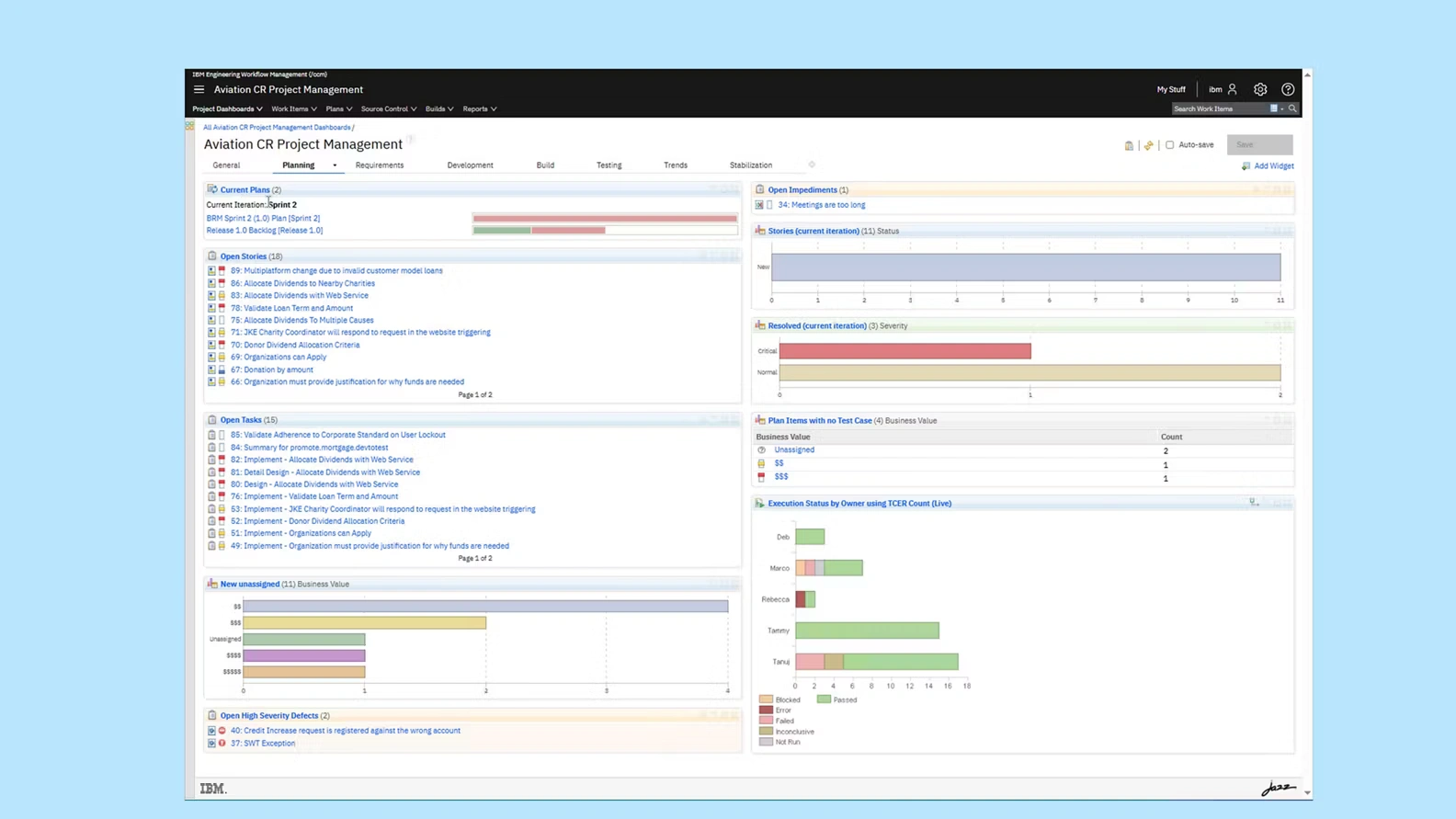Image resolution: width=1456 pixels, height=819 pixels.
Task: Click the Search Work Items field
Action: [x=1219, y=108]
